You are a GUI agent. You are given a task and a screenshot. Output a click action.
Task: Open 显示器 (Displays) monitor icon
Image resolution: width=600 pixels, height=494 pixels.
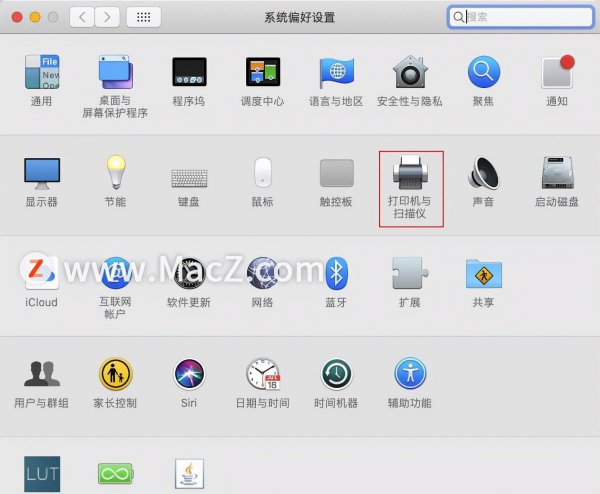(42, 174)
